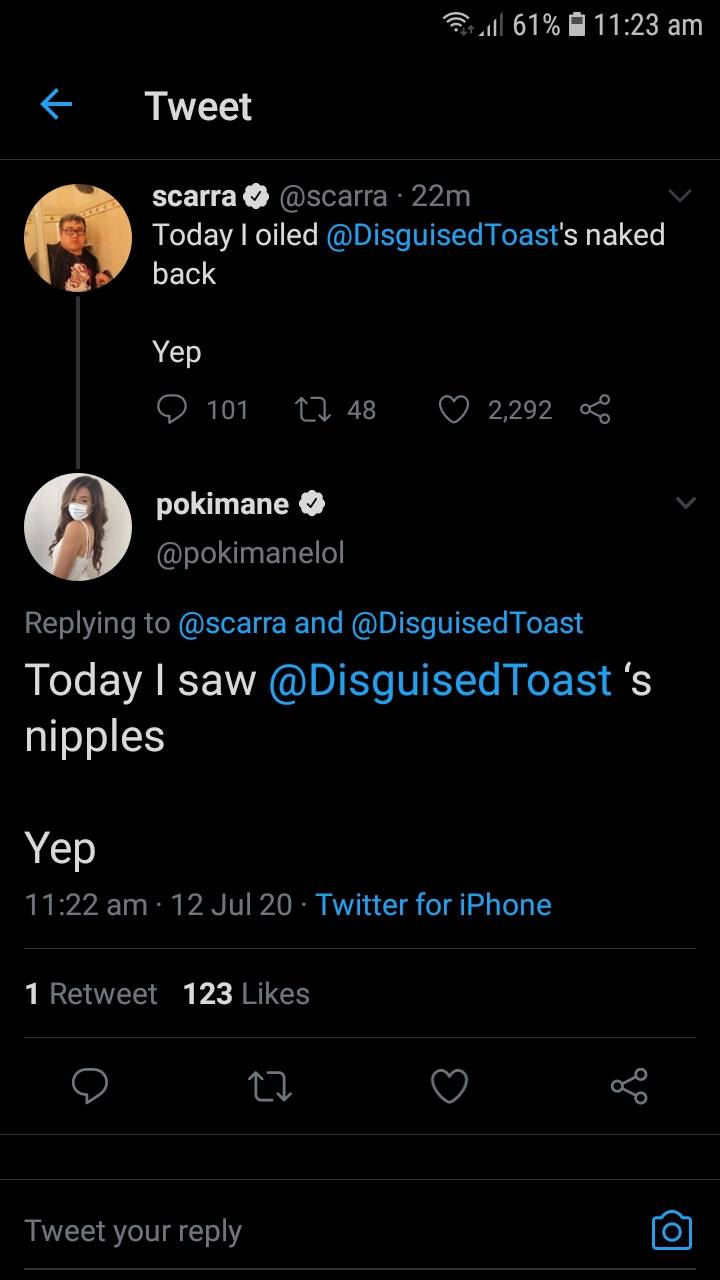Share scarra's tweet using share icon
The height and width of the screenshot is (1280, 720).
tap(595, 409)
